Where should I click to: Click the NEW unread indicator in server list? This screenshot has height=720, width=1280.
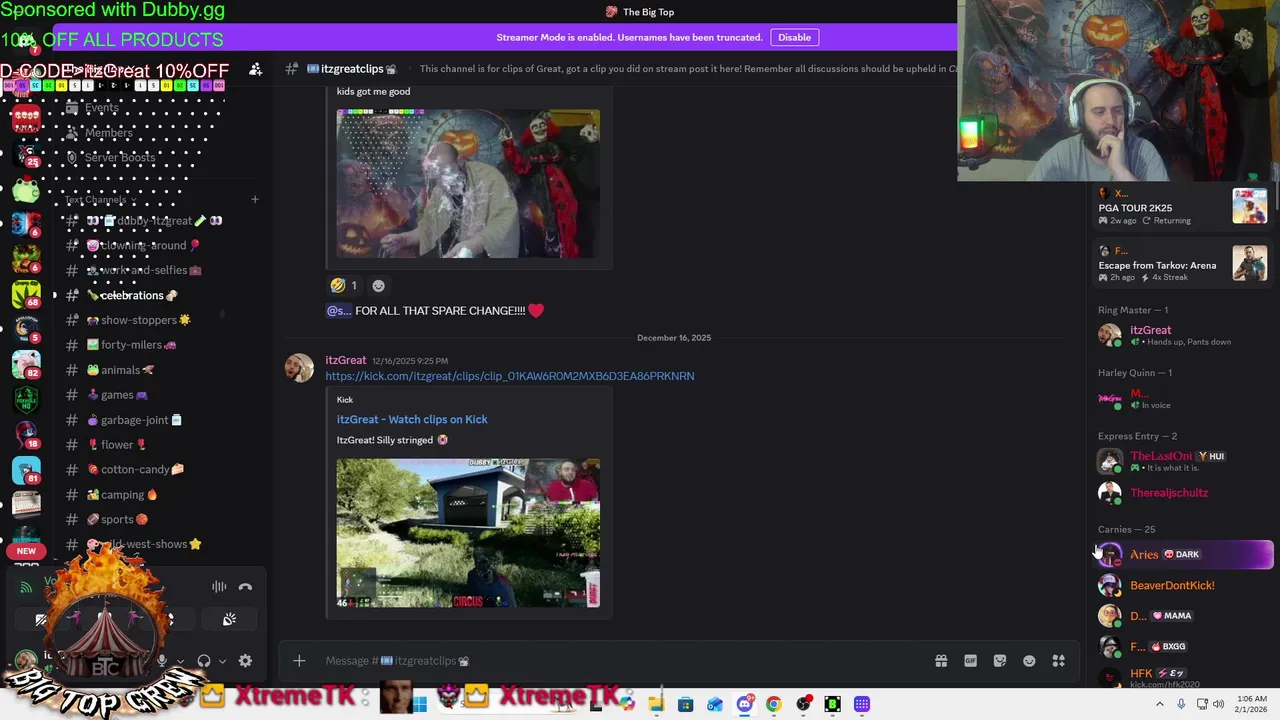pos(26,551)
